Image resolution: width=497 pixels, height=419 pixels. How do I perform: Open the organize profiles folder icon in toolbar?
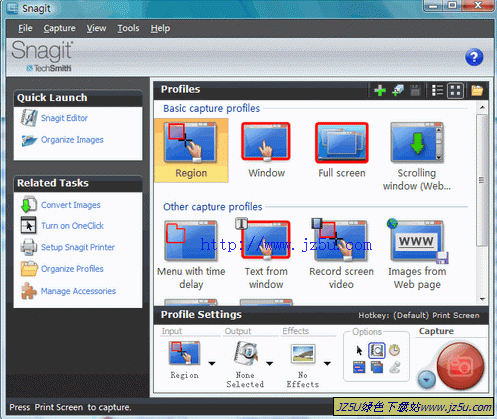coord(477,90)
